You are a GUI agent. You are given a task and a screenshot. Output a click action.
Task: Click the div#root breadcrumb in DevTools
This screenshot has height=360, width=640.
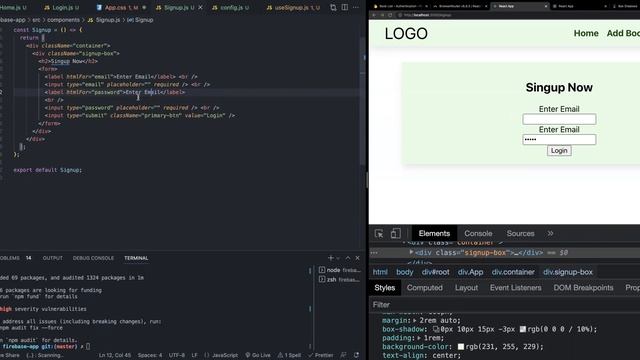click(x=436, y=272)
